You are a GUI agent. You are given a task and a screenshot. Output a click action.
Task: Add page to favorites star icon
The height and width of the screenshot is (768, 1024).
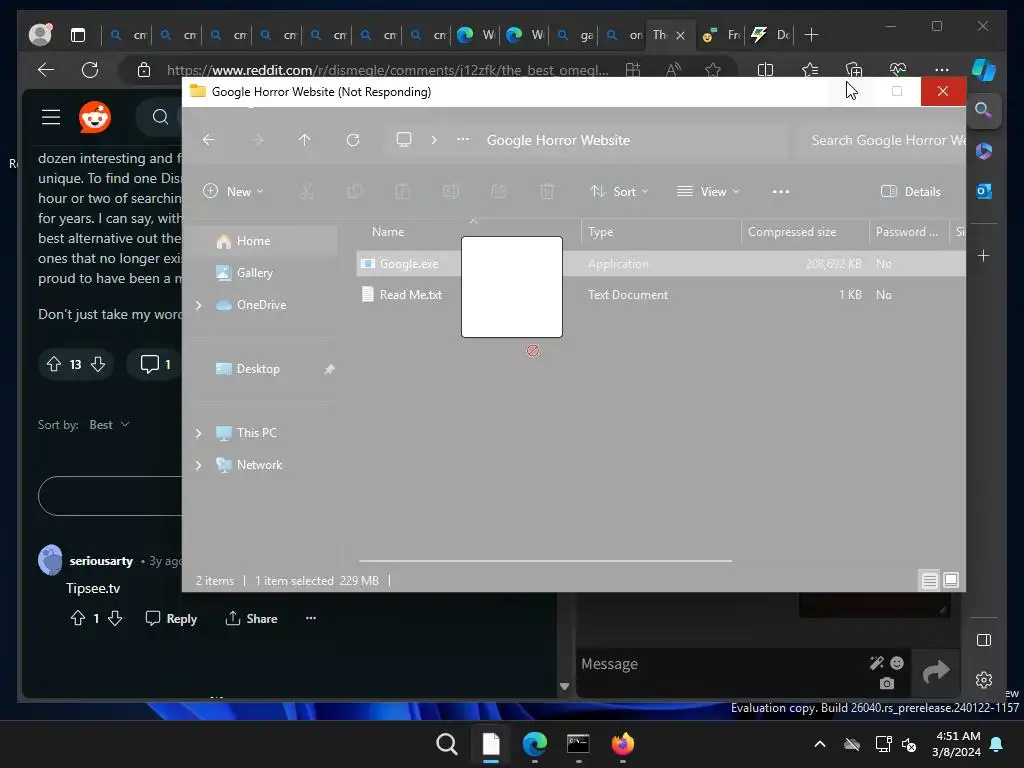coord(713,70)
